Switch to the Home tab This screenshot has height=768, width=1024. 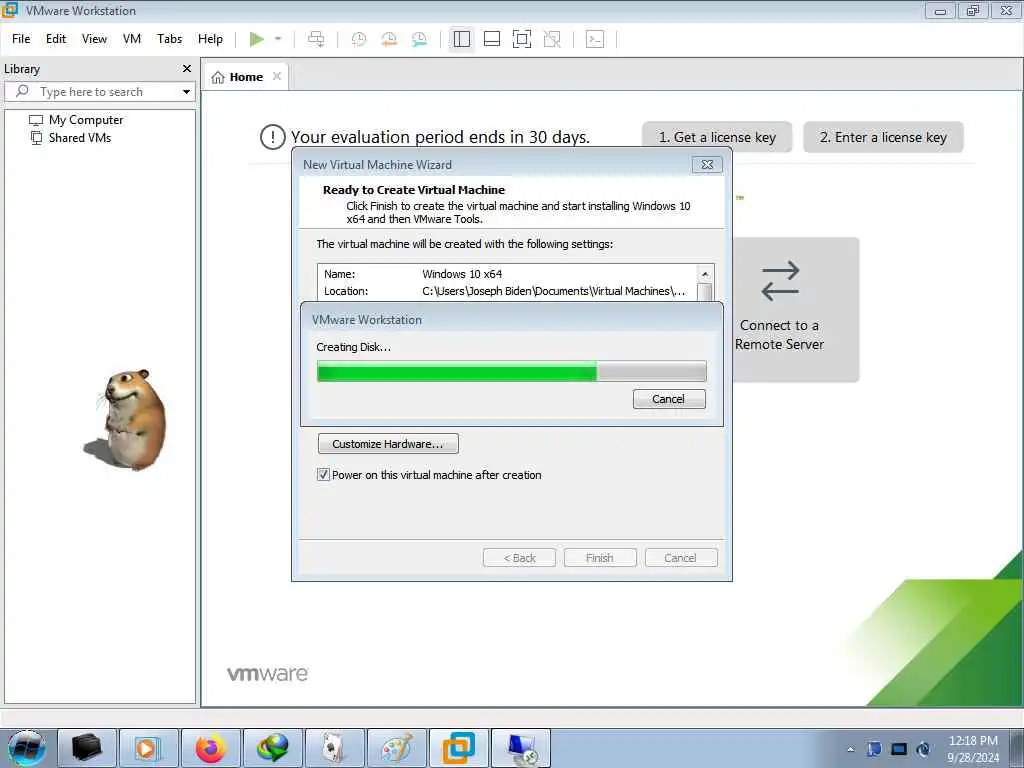tap(246, 77)
